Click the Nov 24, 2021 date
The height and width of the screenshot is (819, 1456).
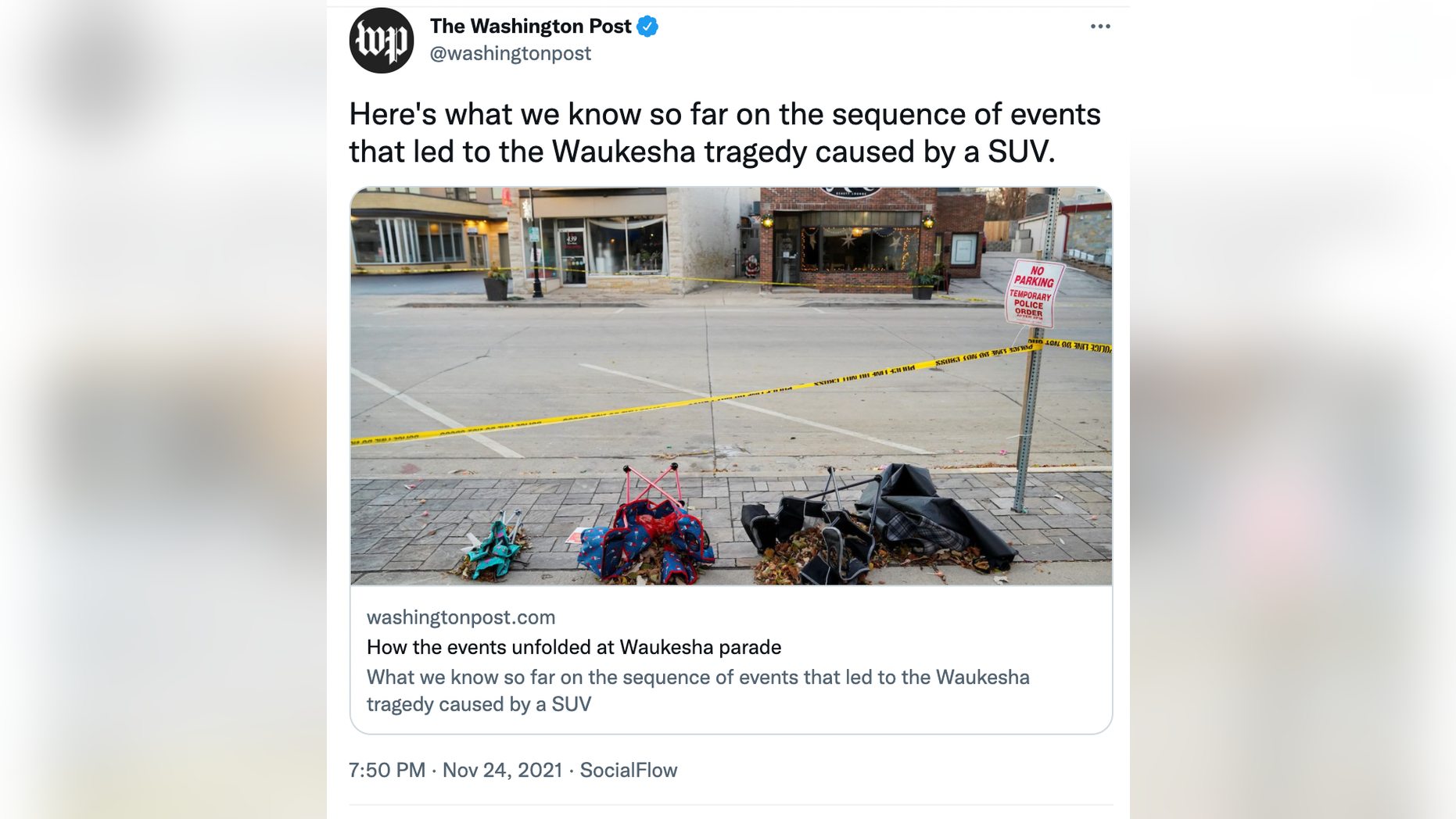coord(502,771)
